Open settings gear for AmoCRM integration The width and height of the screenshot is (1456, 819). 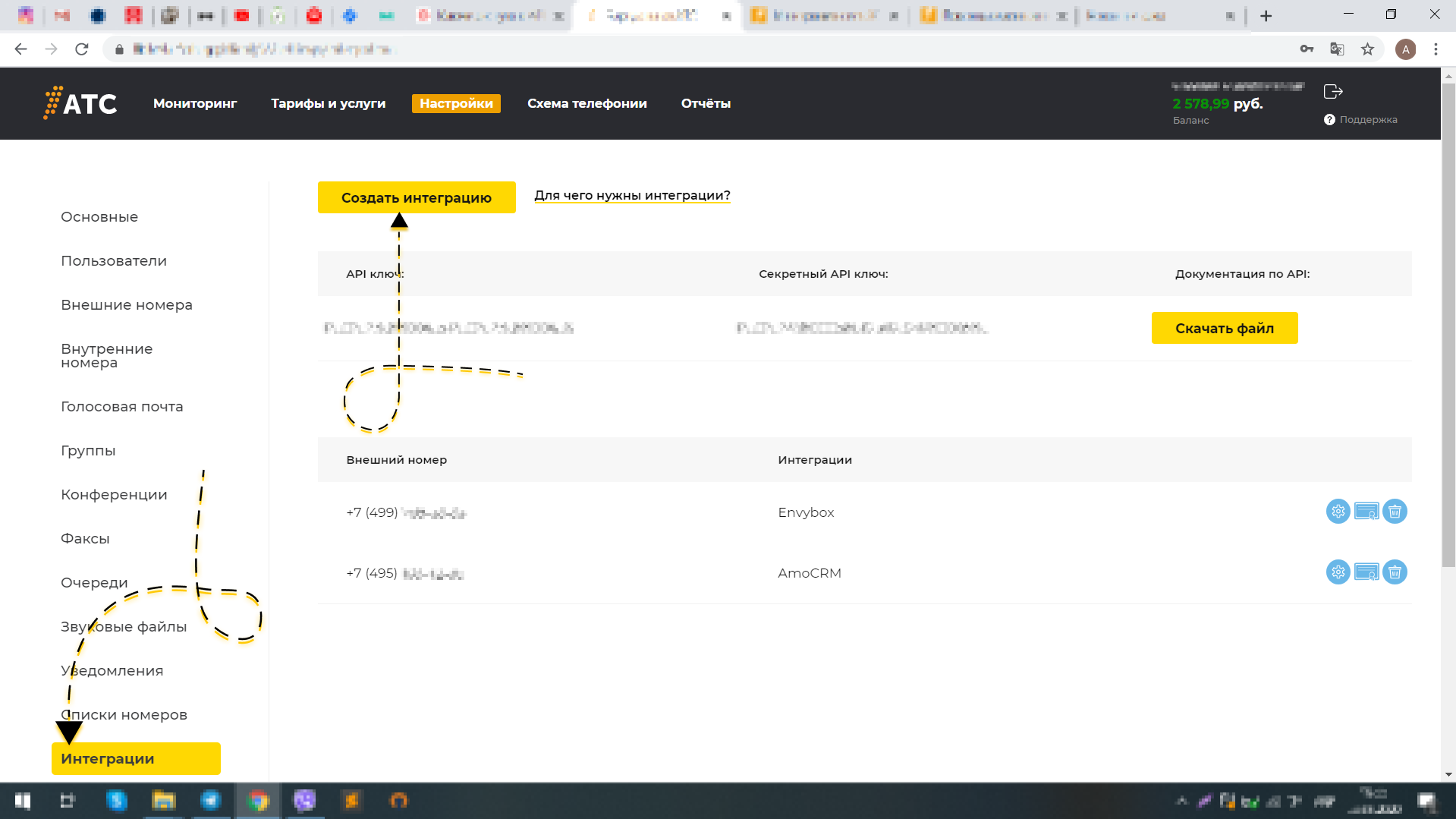point(1338,572)
